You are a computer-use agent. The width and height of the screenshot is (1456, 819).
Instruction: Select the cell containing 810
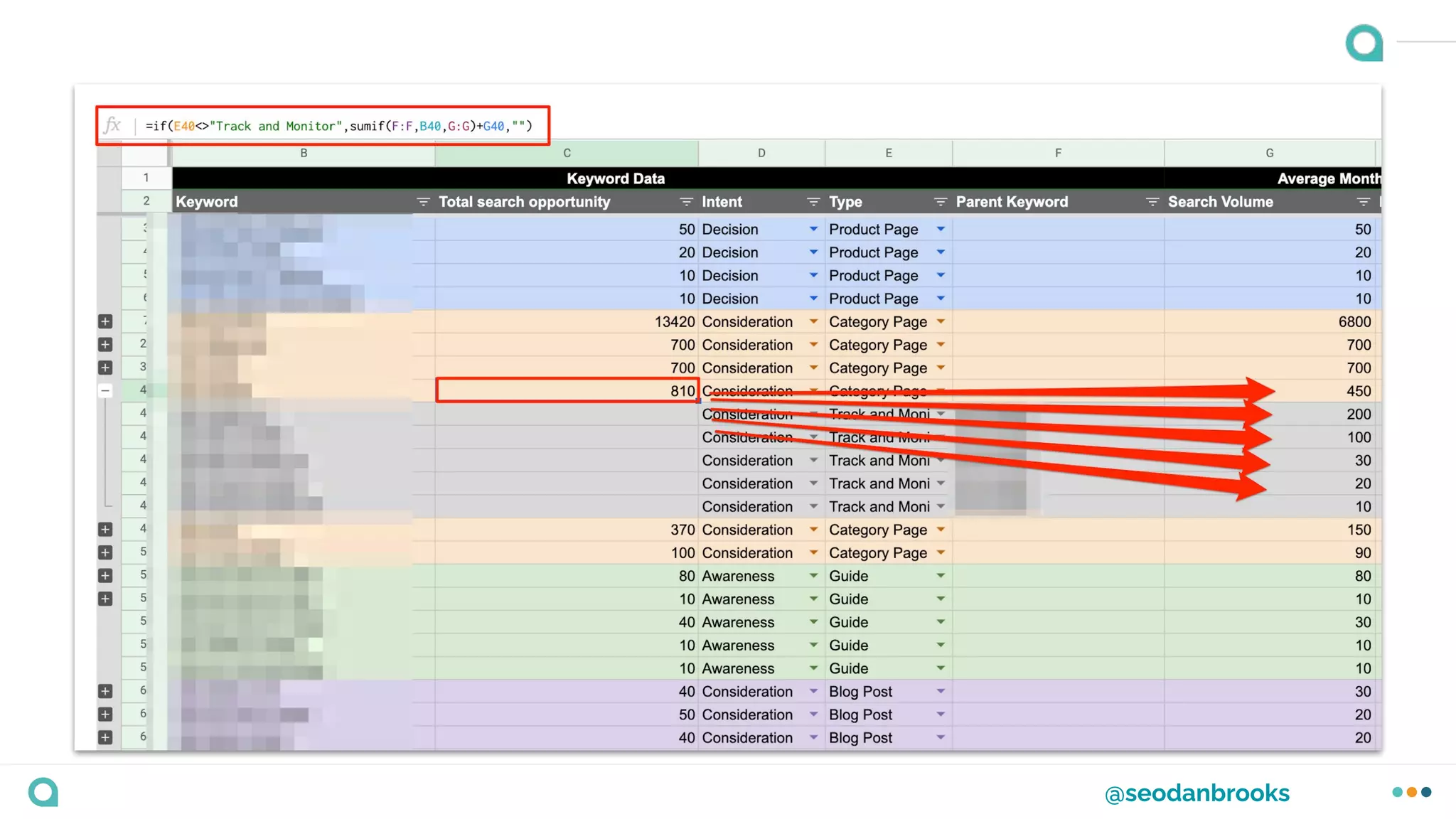tap(567, 391)
